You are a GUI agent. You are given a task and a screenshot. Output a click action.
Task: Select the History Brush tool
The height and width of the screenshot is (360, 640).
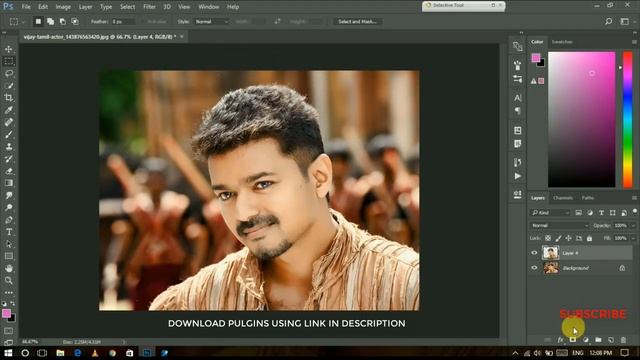click(9, 159)
